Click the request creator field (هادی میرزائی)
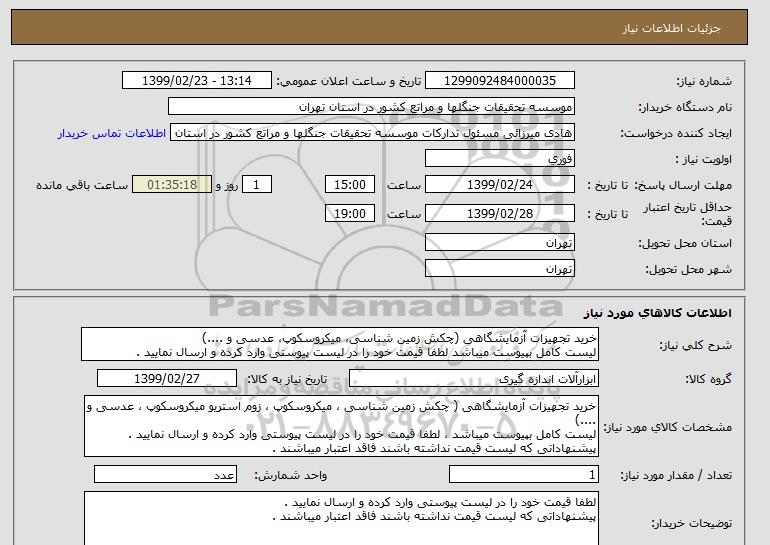Screen dimensions: 770x545 pyautogui.click(x=372, y=133)
